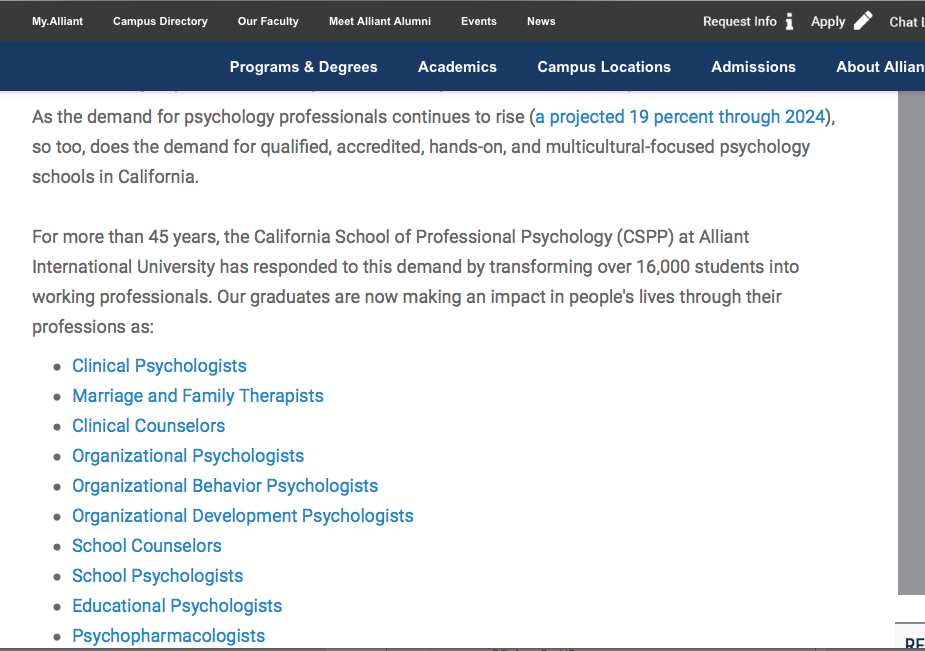
Task: Click the Request Info icon
Action: pos(789,21)
